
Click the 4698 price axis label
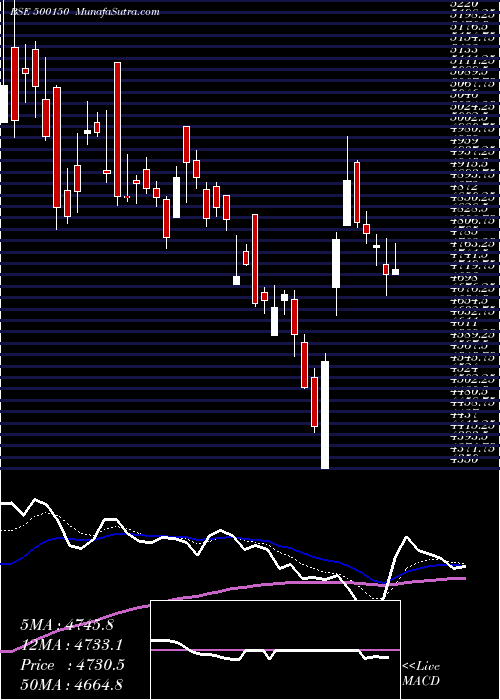tap(464, 278)
